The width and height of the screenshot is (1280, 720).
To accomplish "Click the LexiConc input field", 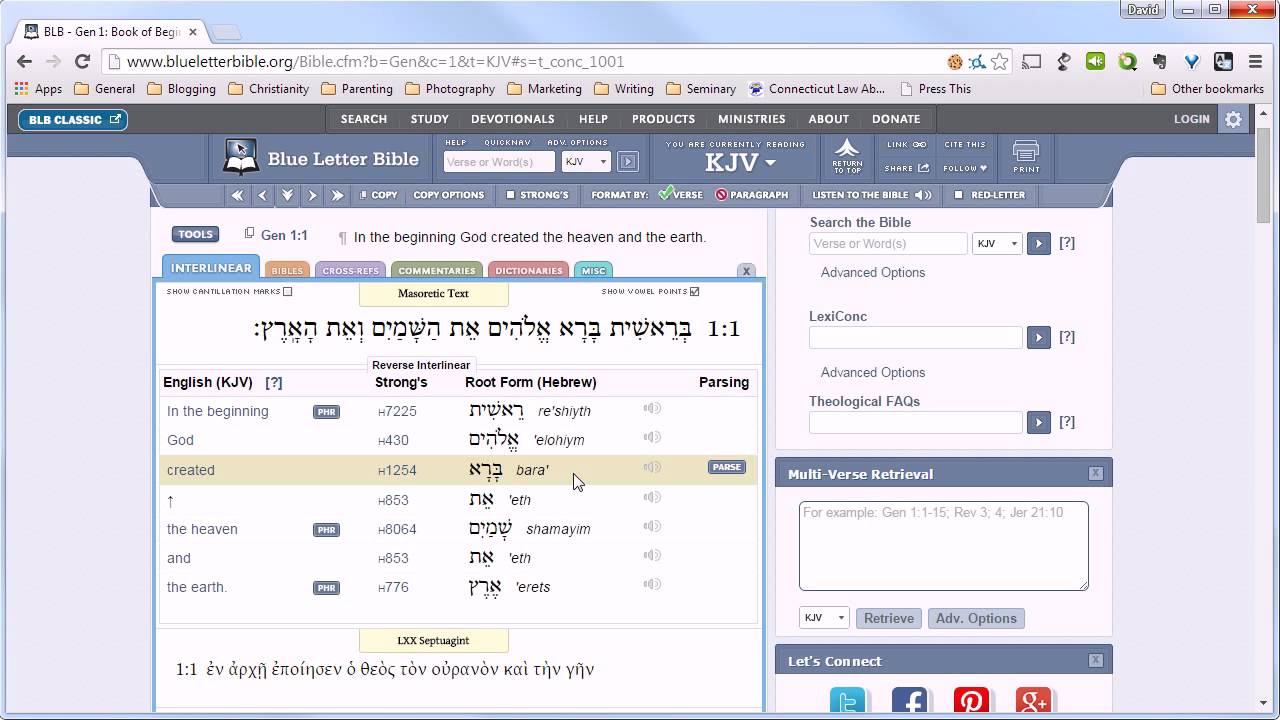I will pyautogui.click(x=915, y=337).
